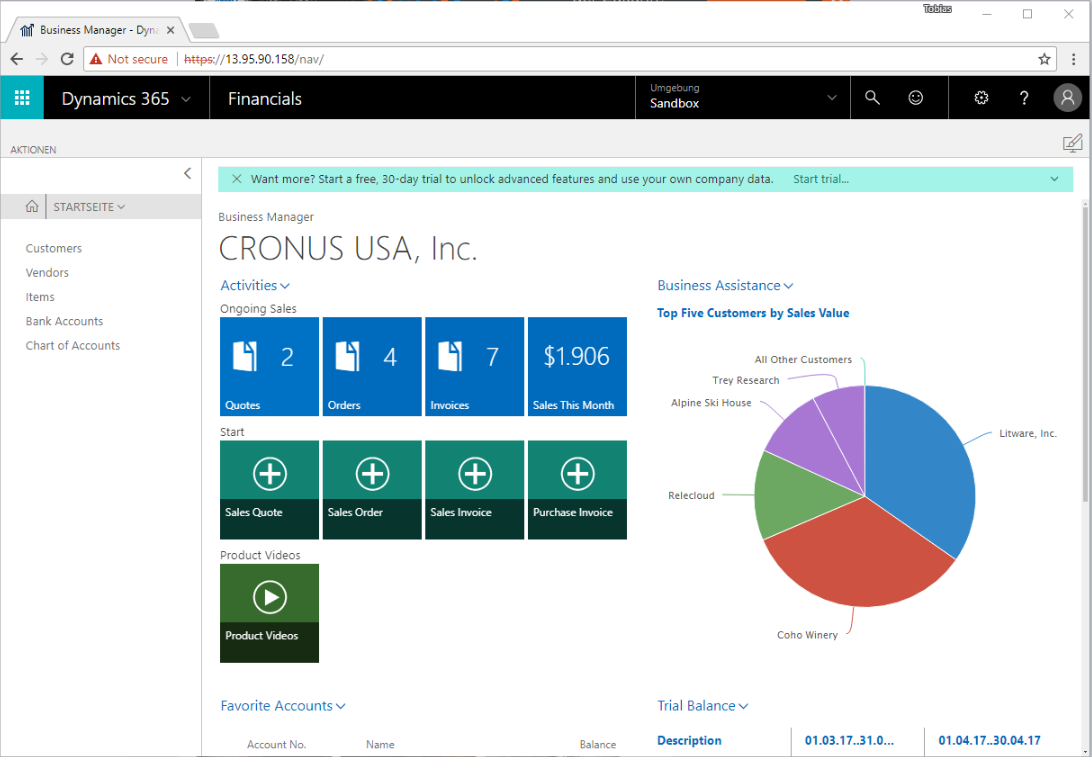Open the user profile avatar
Image resolution: width=1092 pixels, height=757 pixels.
[1067, 98]
